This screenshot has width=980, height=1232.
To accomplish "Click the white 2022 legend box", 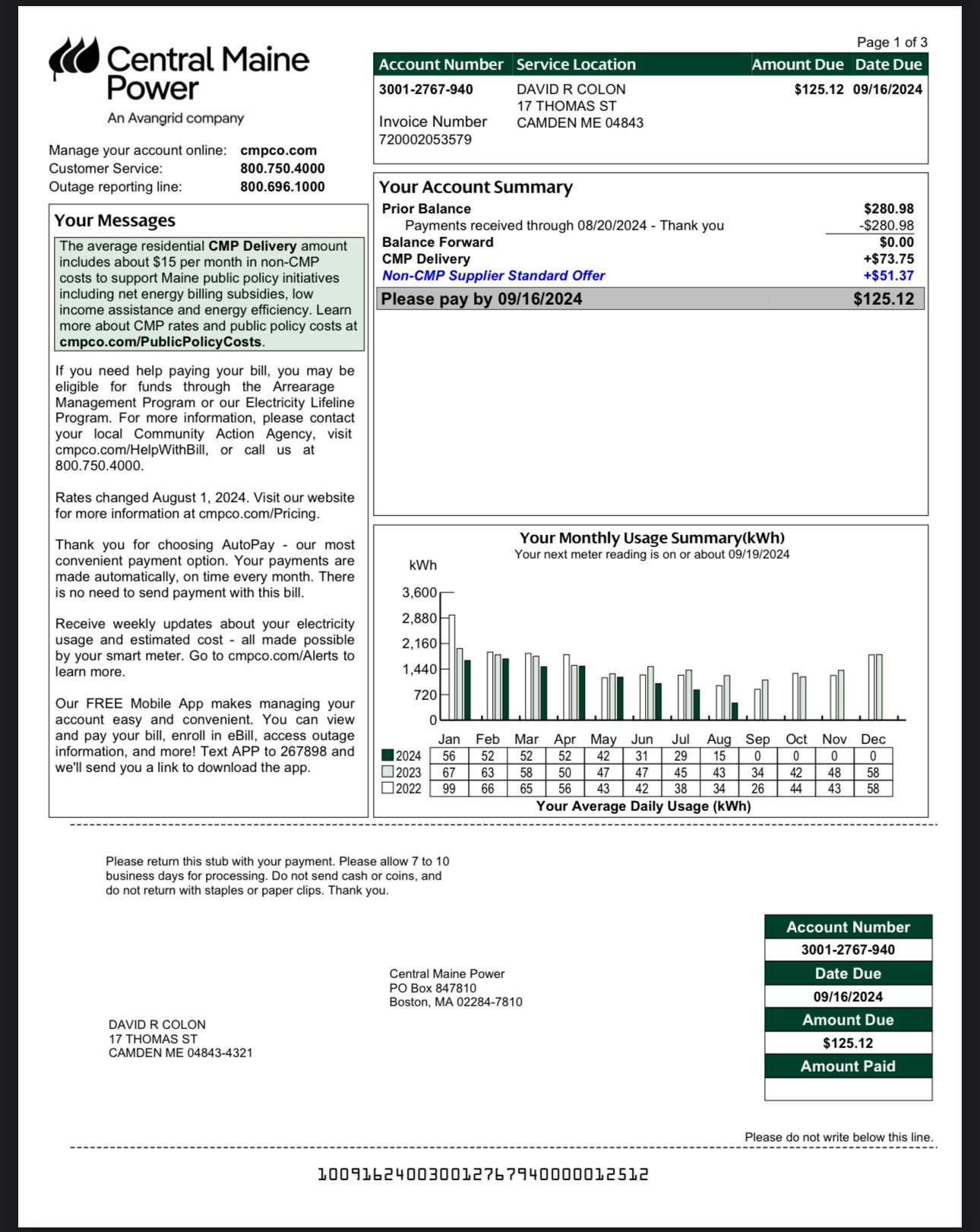I will click(387, 788).
